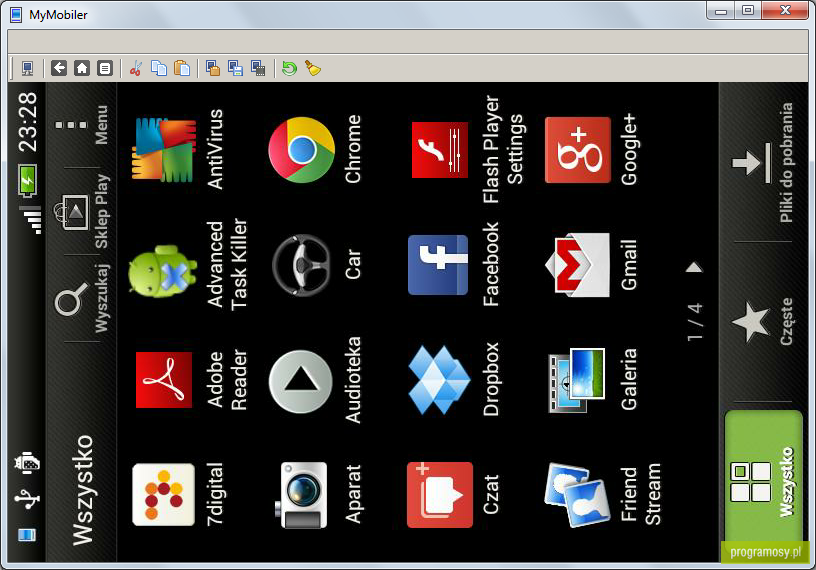Open the Dropbox app
816x570 pixels.
(x=439, y=380)
